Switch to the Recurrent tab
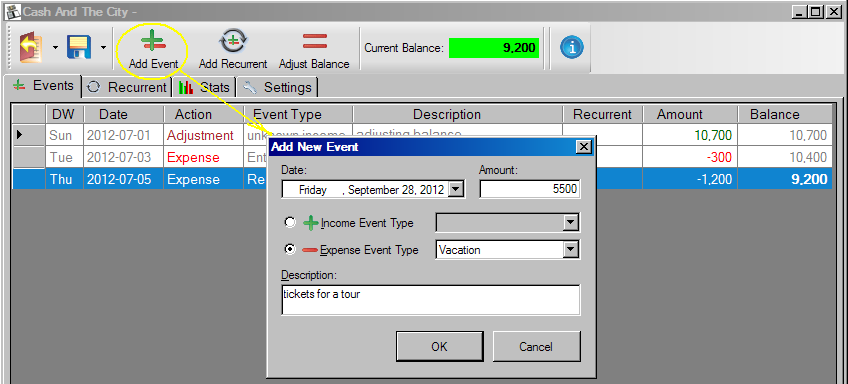This screenshot has height=384, width=848. point(127,88)
